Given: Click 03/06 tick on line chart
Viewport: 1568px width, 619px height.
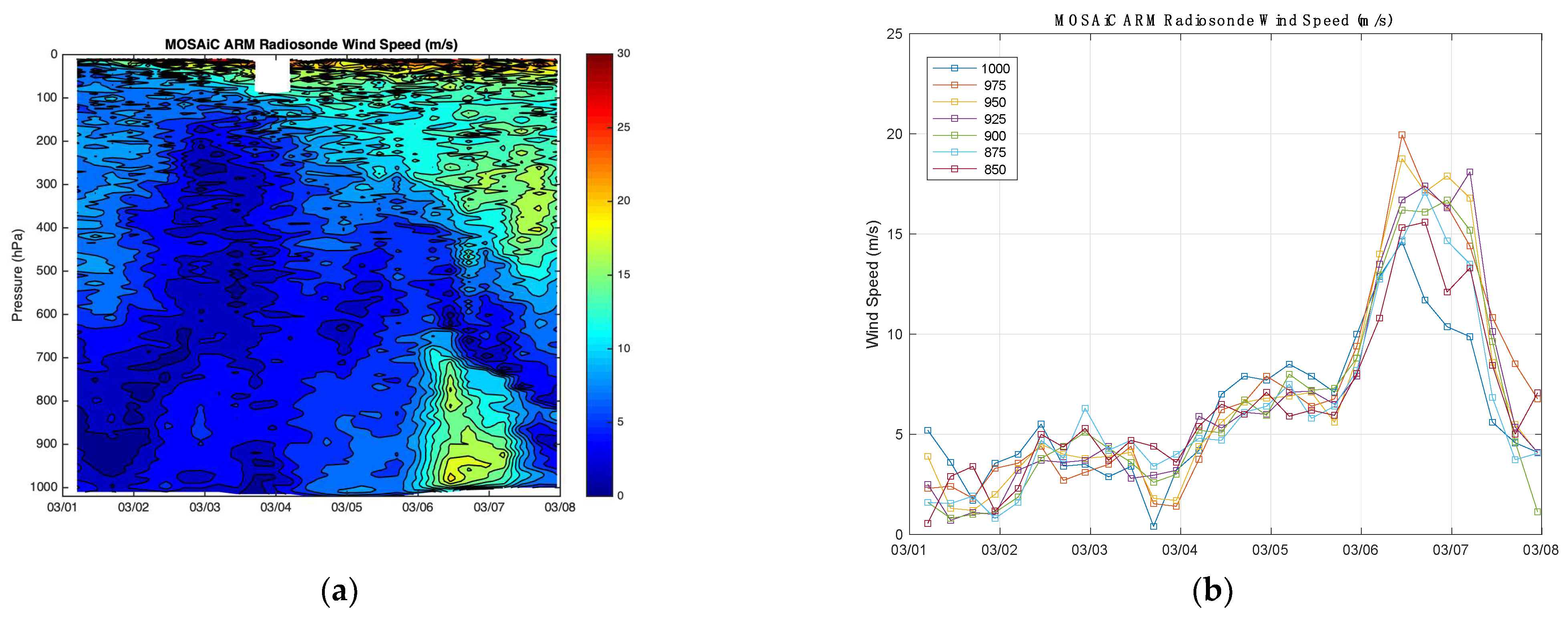Looking at the screenshot, I should 1361,550.
